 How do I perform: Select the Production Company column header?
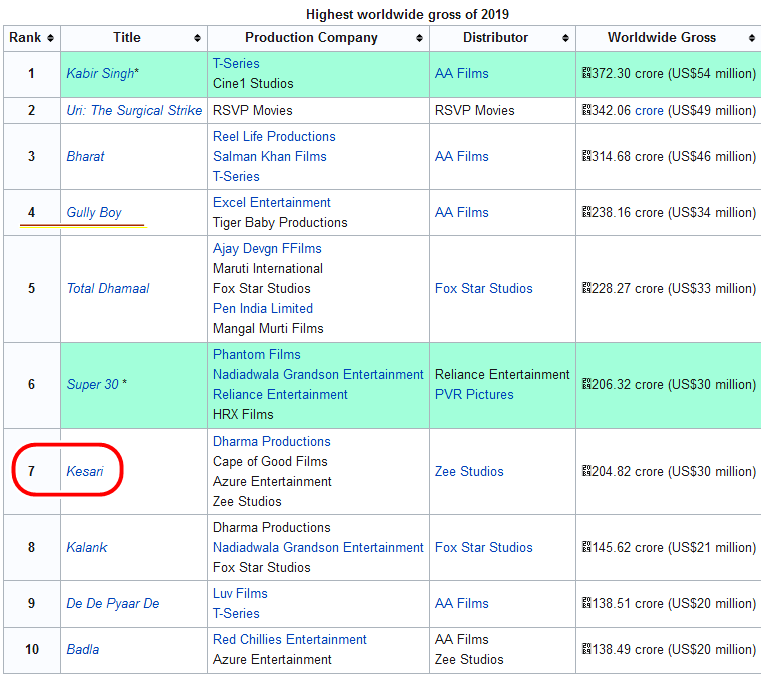pos(318,38)
